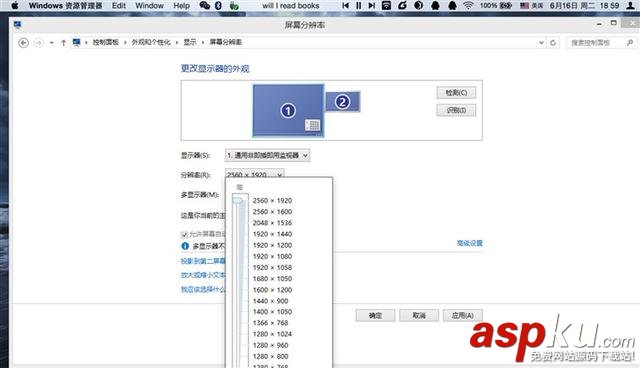This screenshot has height=368, width=640.
Task: Open 投影到第二屏幕 link
Action: click(x=203, y=261)
